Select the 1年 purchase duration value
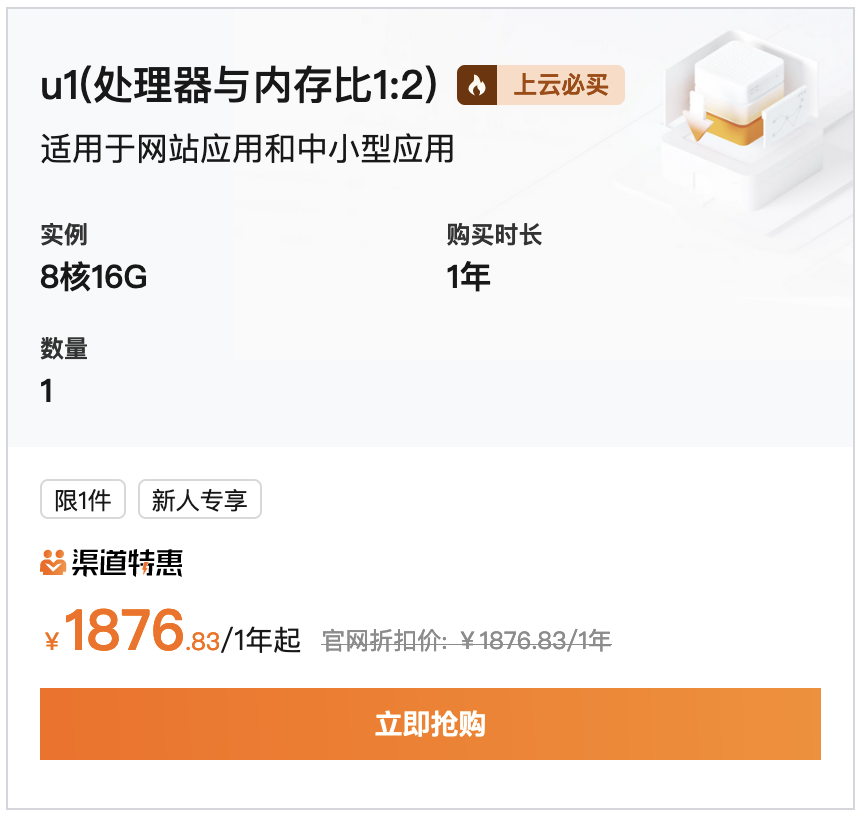Viewport: 866px width, 828px height. pos(468,277)
